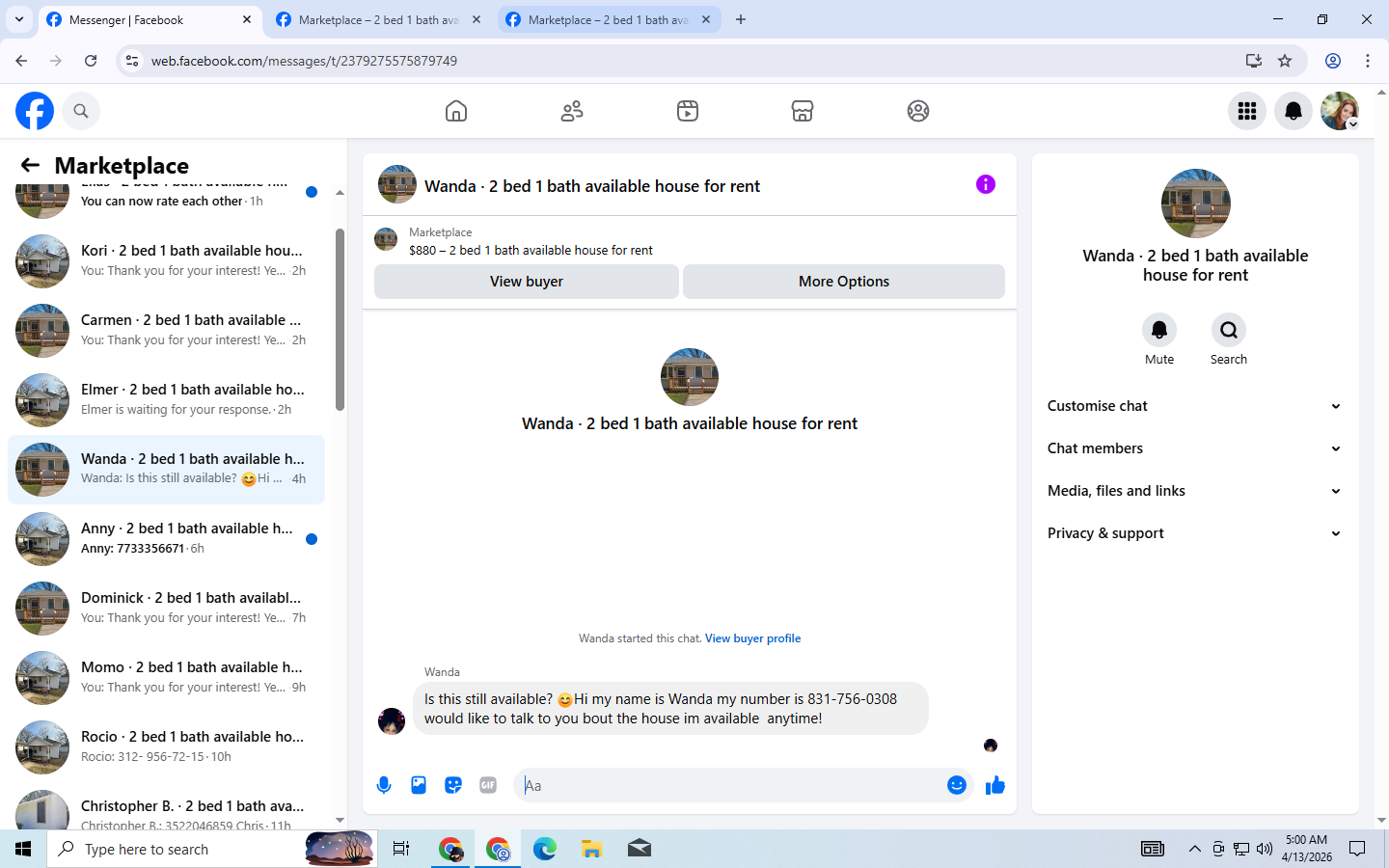Attach a photo with the image icon
The height and width of the screenshot is (868, 1389).
click(x=419, y=785)
